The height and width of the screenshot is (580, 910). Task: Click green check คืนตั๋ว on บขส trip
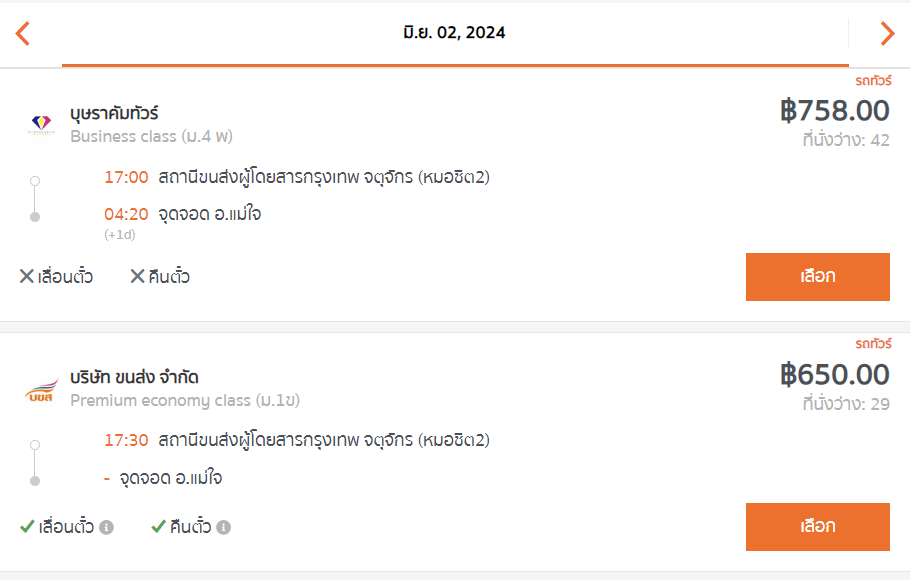[x=181, y=527]
